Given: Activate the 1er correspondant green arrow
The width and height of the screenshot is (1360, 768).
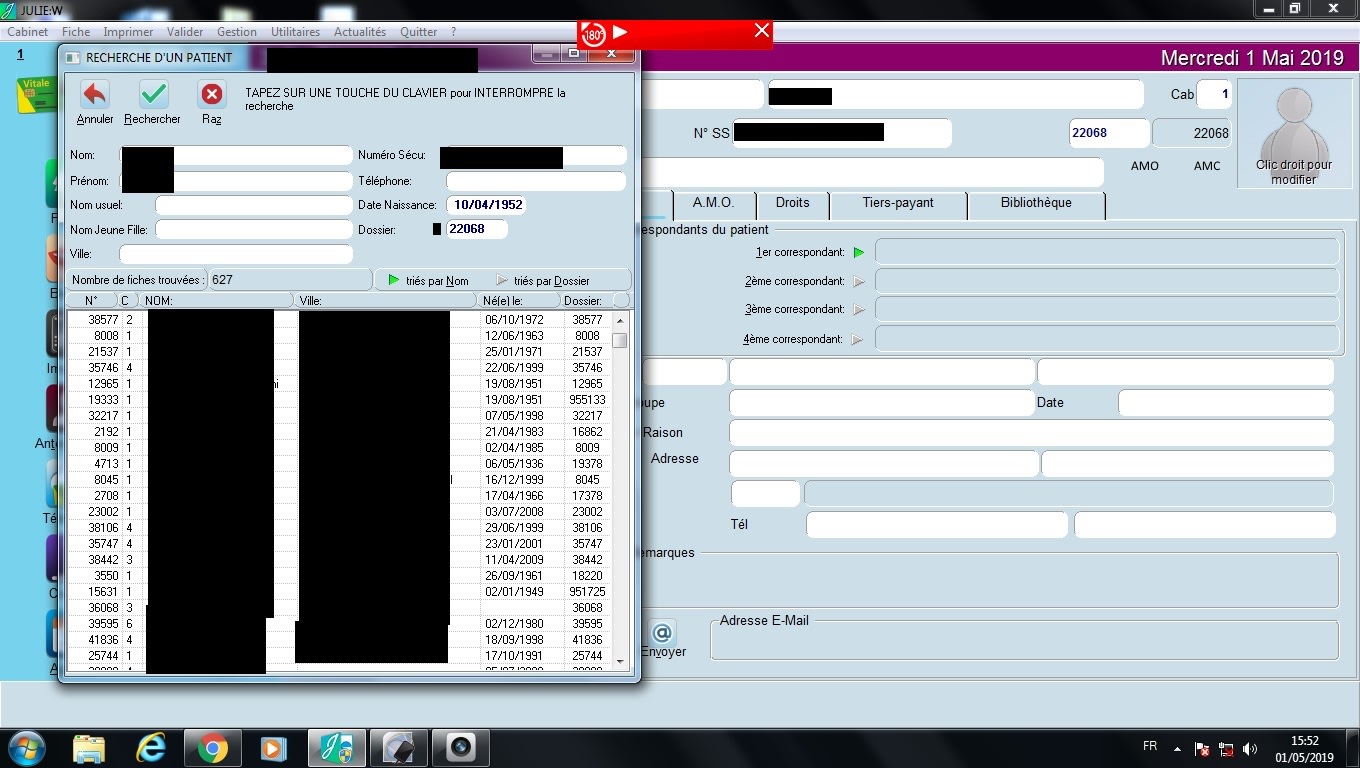Looking at the screenshot, I should [x=859, y=253].
